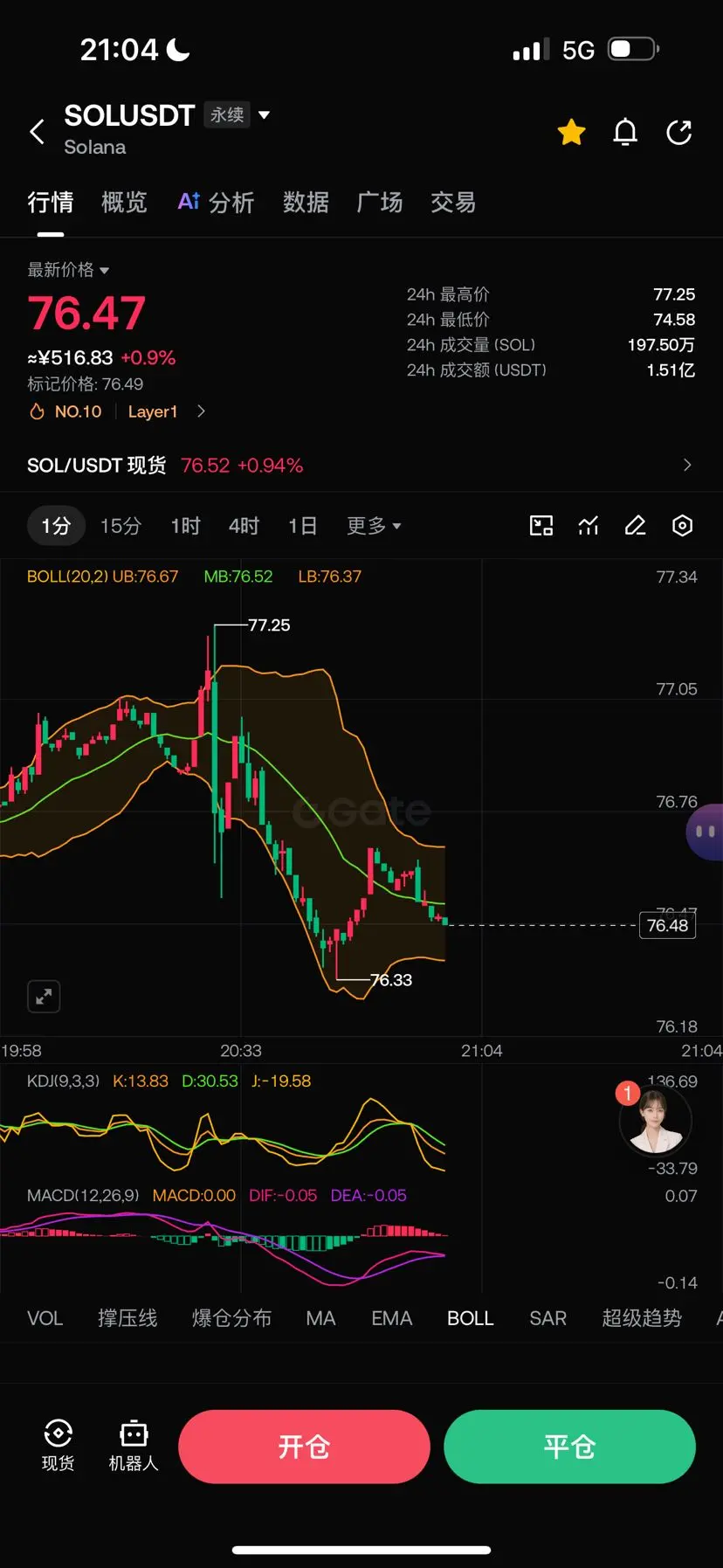Screen dimensions: 723x1568
Task: Tap the 24h 最低价 value 74.58
Action: pos(674,320)
